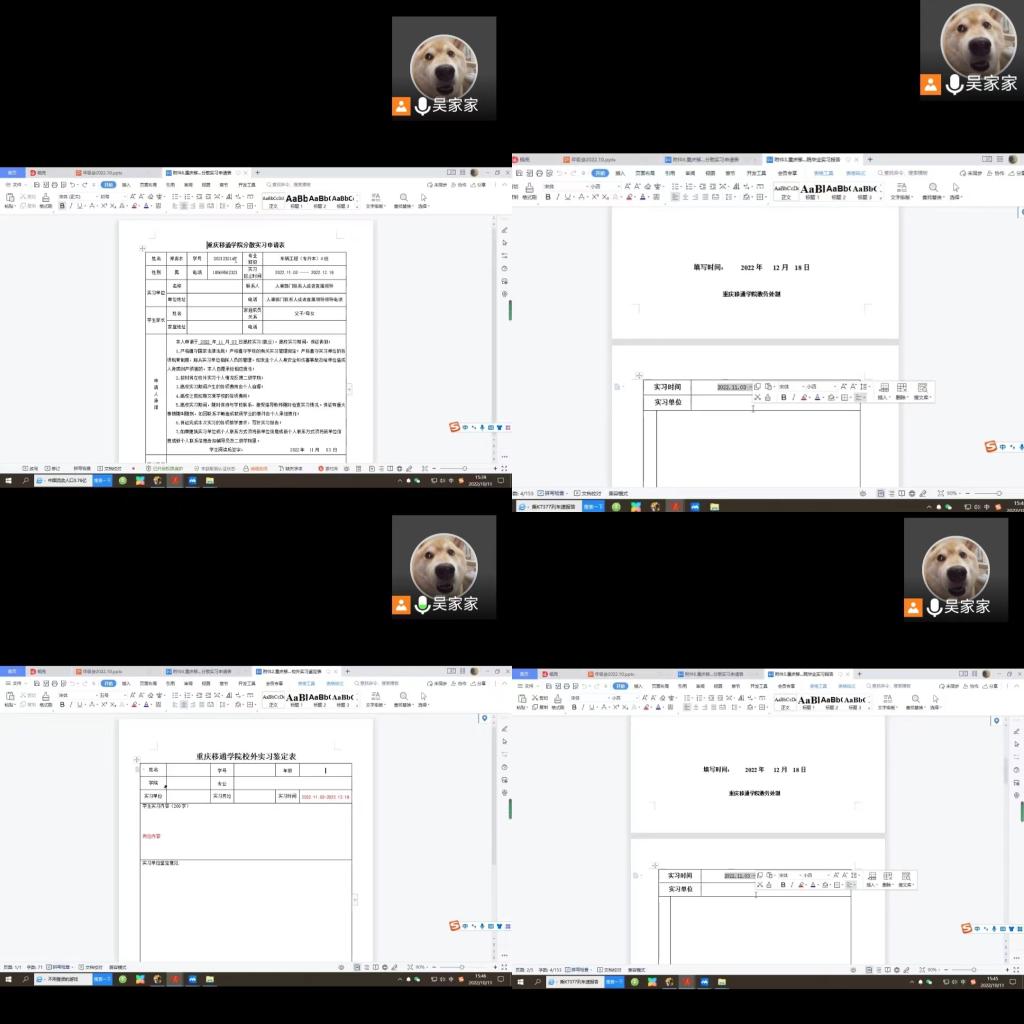Click the 删除 icon in upper-right floating toolbar
Screen dimensions: 1024x1024
click(x=902, y=389)
